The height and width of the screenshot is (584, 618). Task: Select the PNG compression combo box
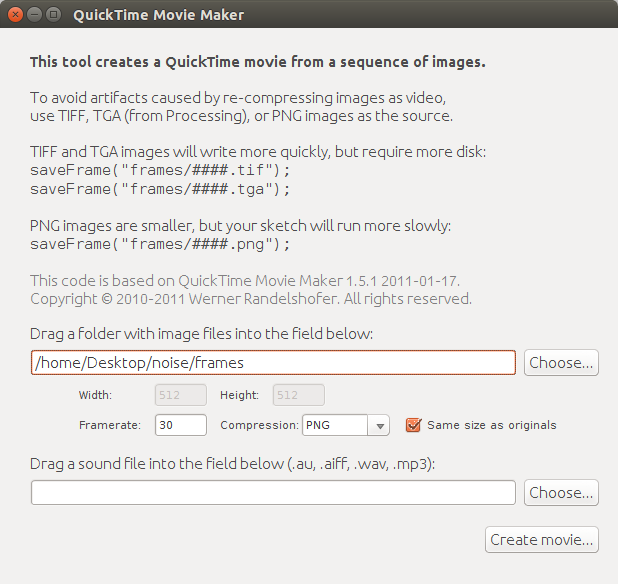coord(346,425)
